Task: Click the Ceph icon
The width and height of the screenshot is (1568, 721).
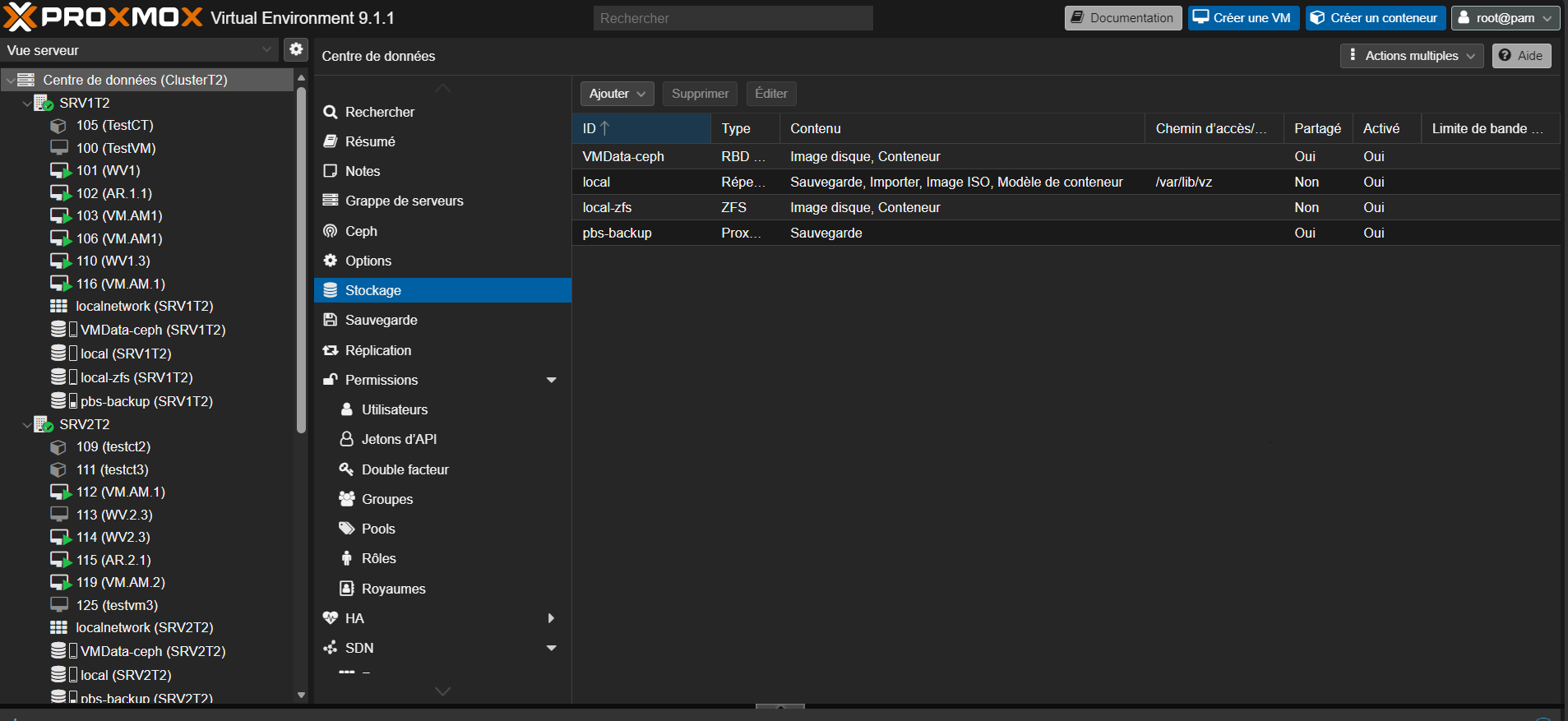Action: pos(331,231)
